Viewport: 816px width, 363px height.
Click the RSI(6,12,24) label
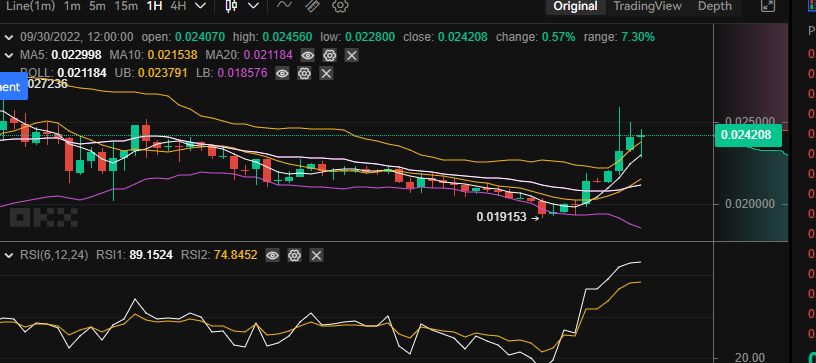tap(54, 255)
